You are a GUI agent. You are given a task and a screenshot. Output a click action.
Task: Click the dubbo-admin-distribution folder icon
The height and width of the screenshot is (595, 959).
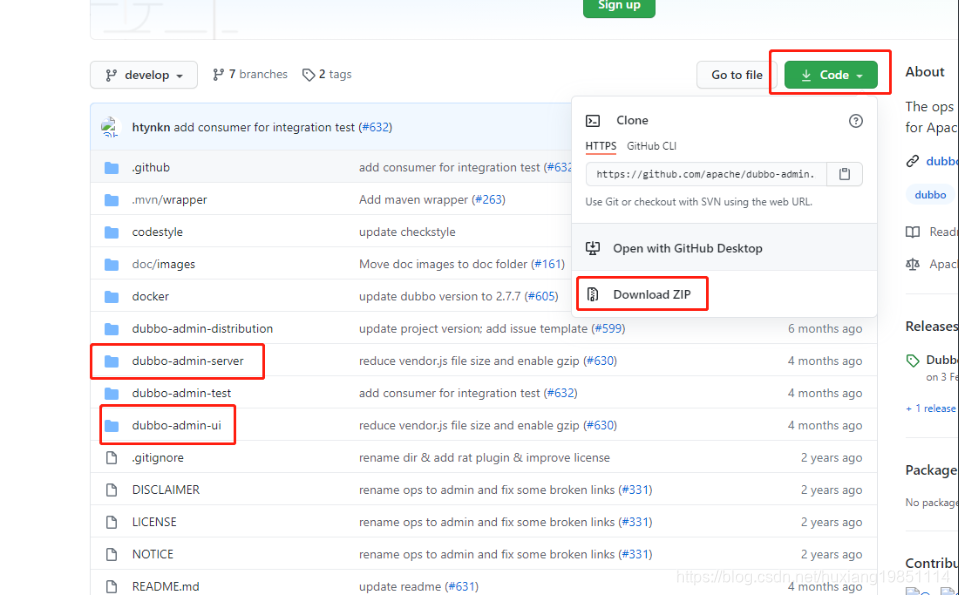click(111, 328)
